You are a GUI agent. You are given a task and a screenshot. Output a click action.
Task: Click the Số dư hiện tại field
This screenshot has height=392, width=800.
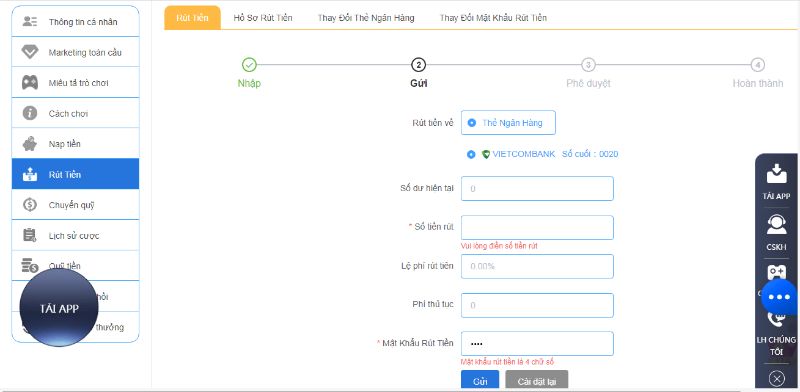[x=537, y=188]
